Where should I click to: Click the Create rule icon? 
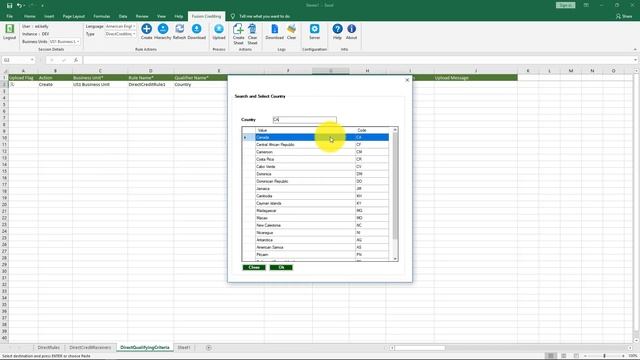[x=147, y=32]
